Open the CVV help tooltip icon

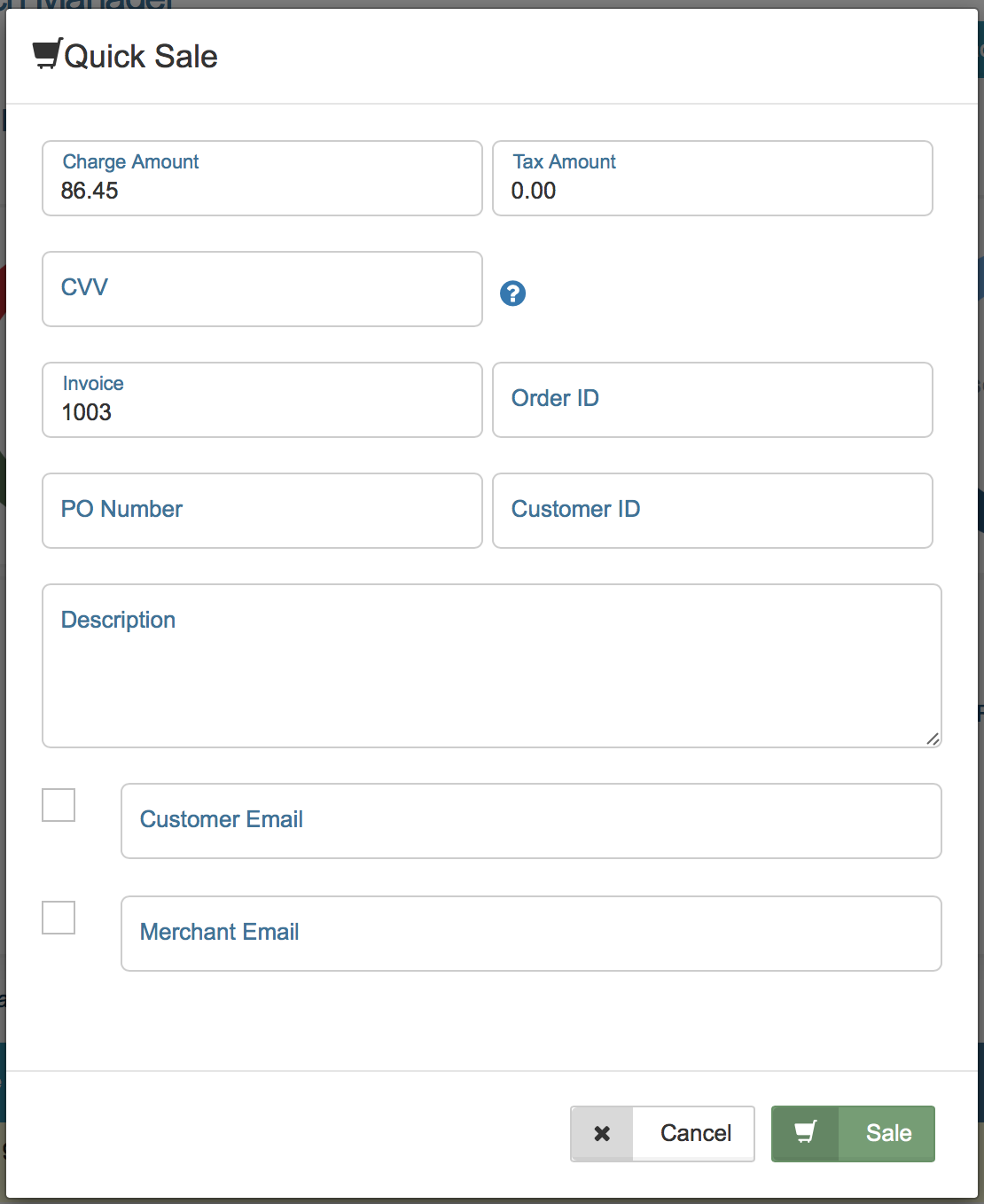pos(512,293)
